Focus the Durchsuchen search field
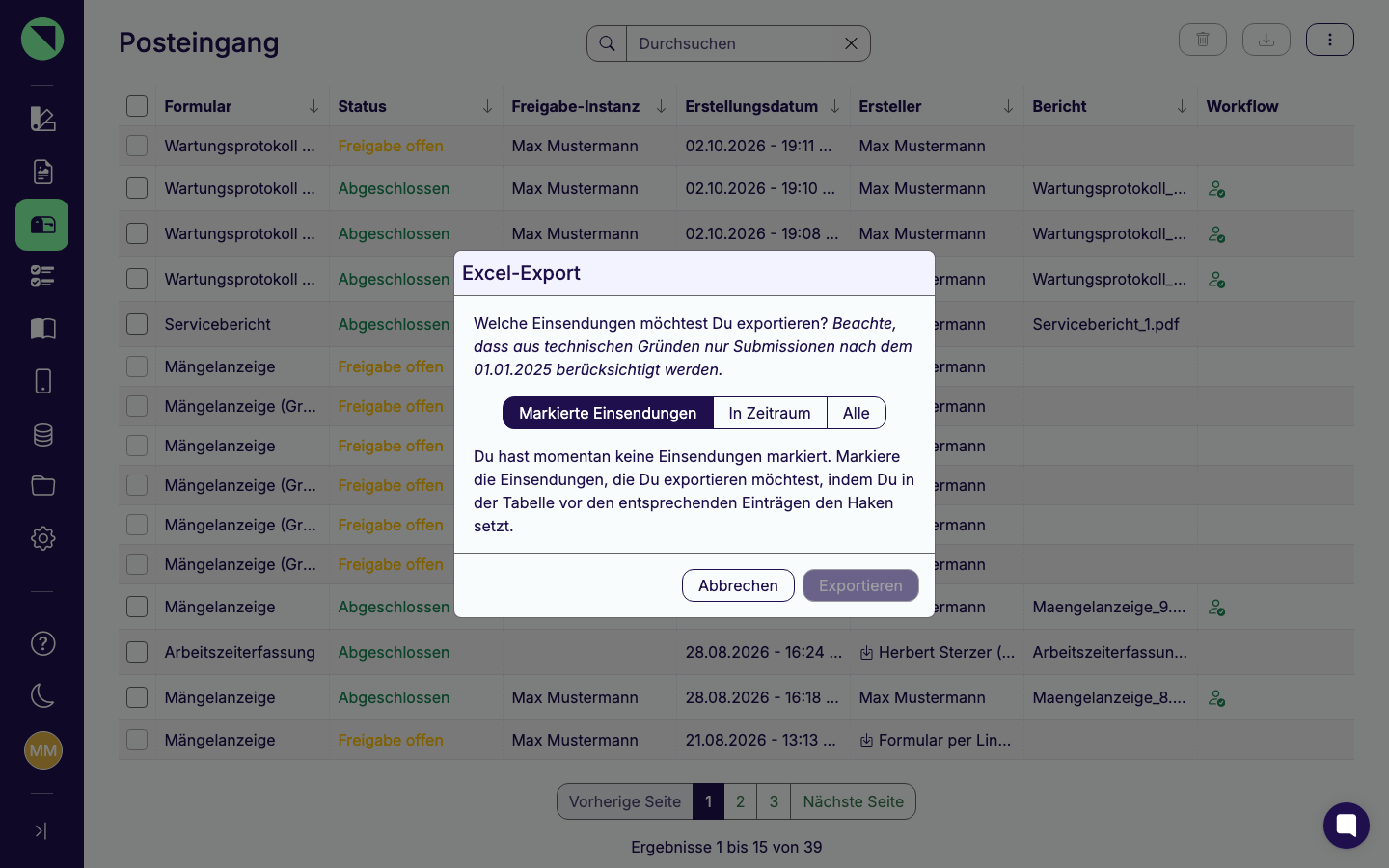This screenshot has width=1389, height=868. point(729,43)
